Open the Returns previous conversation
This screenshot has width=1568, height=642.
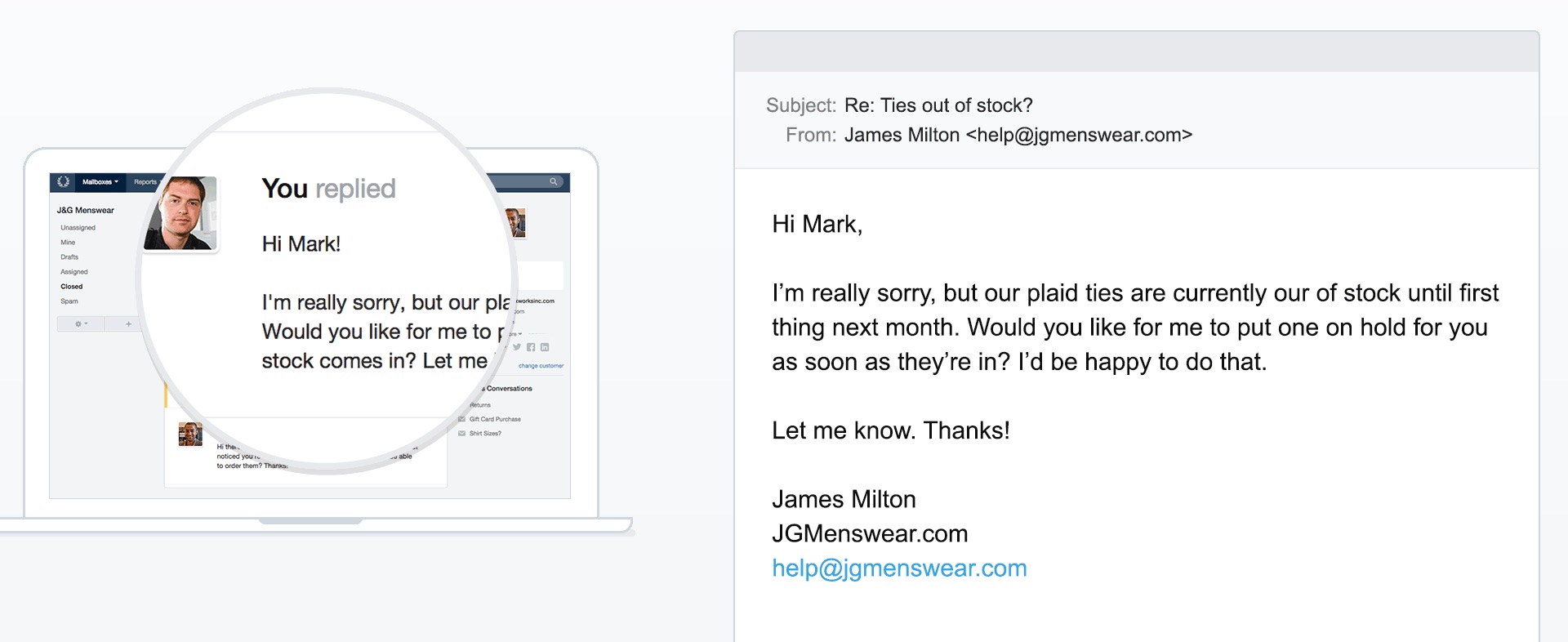[480, 405]
